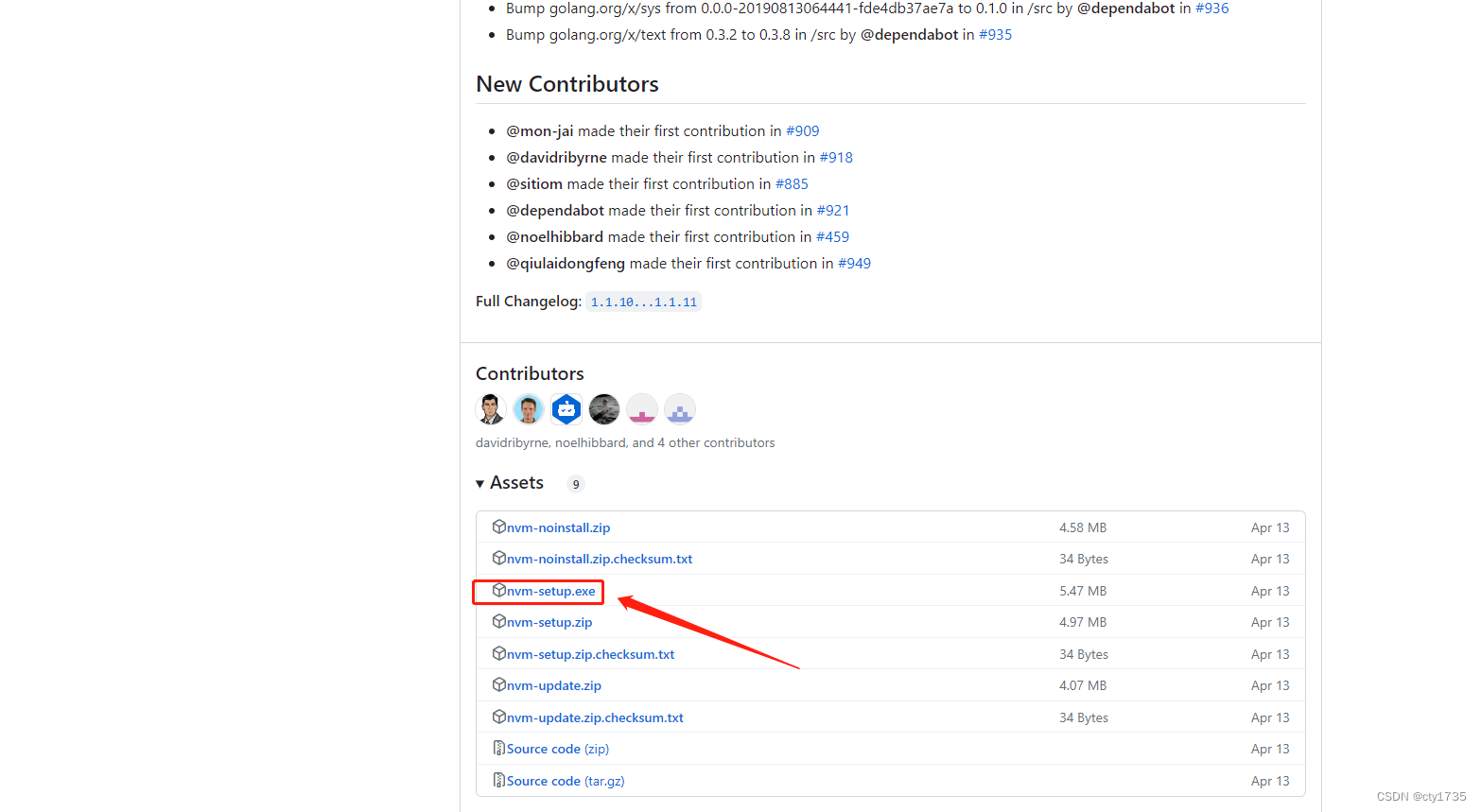Open pull request #935
1481x812 pixels.
pyautogui.click(x=995, y=35)
